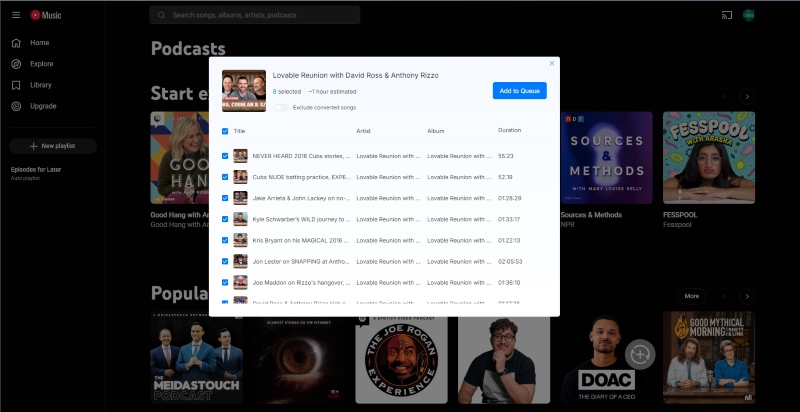Click the Explore compass icon
This screenshot has height=412, width=800.
coord(16,64)
